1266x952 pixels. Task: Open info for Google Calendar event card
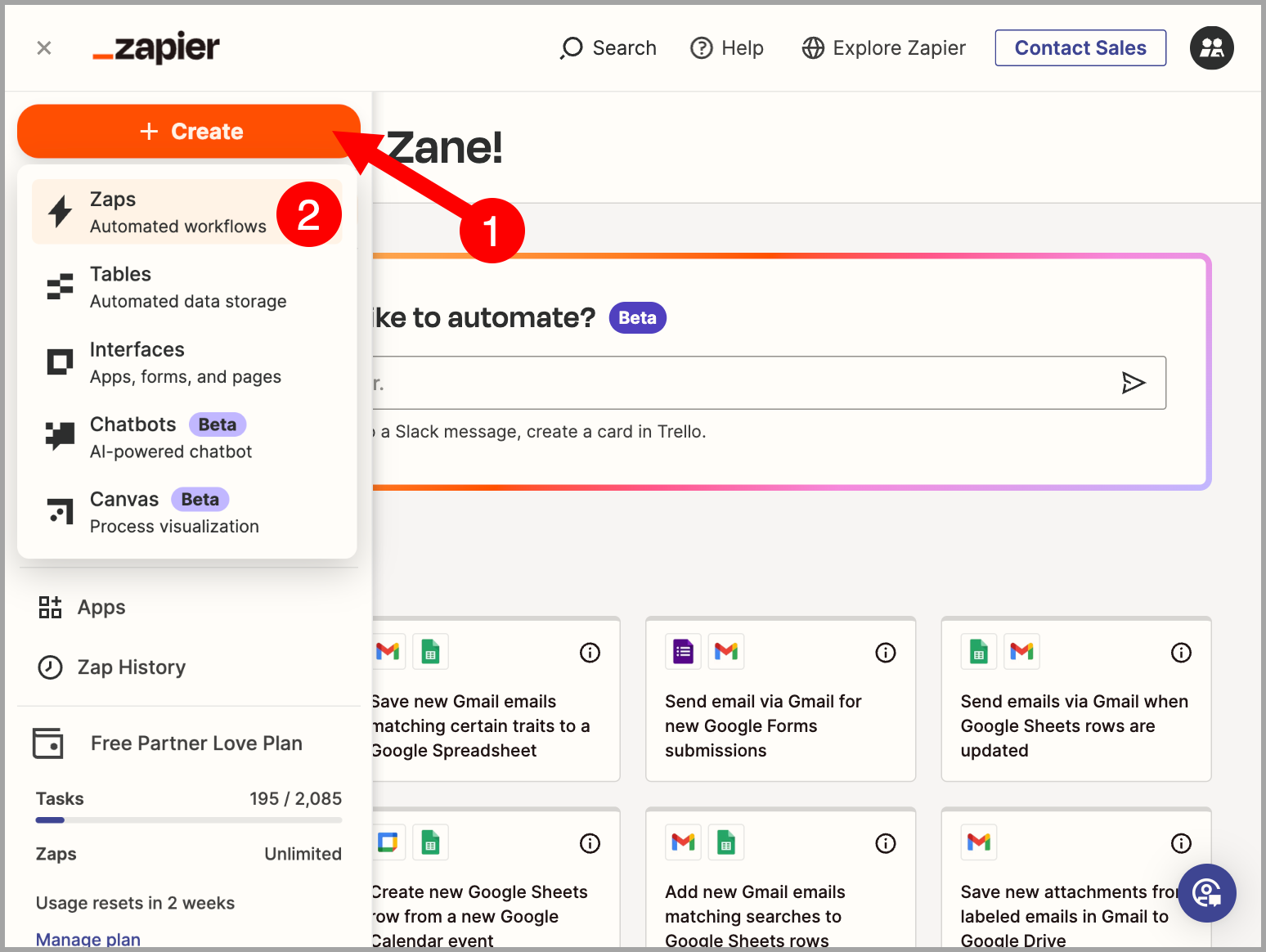[590, 843]
